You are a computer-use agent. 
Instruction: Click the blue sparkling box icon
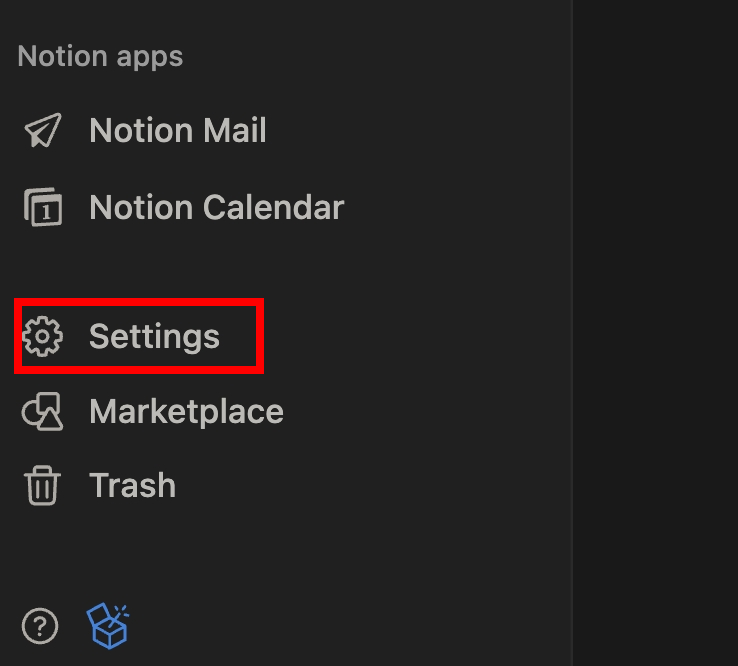tap(108, 626)
